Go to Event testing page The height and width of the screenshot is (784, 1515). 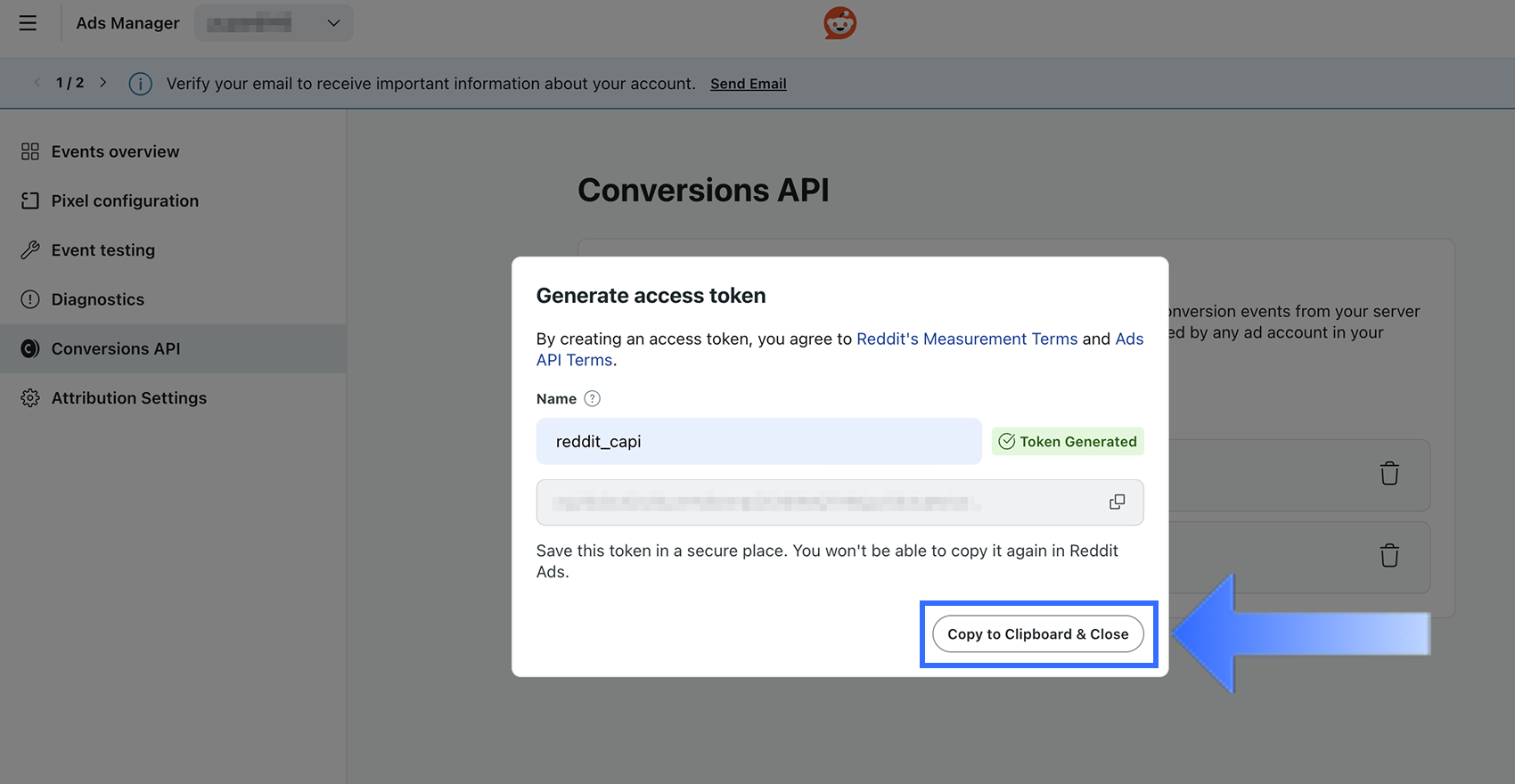[103, 250]
